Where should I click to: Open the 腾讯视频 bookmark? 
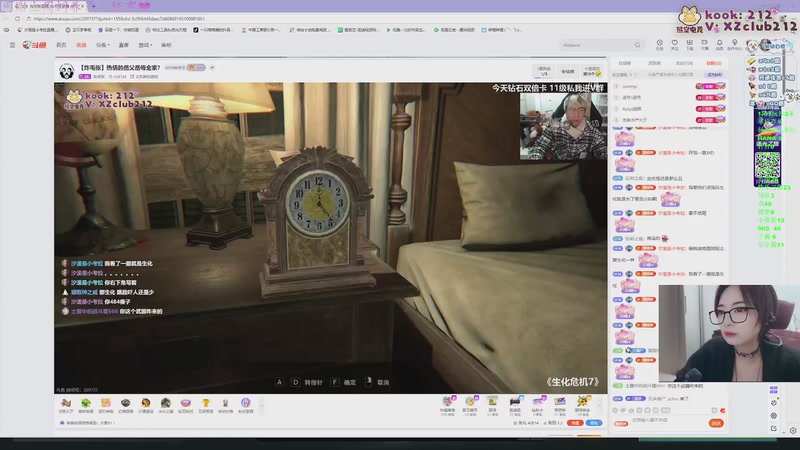(x=454, y=30)
